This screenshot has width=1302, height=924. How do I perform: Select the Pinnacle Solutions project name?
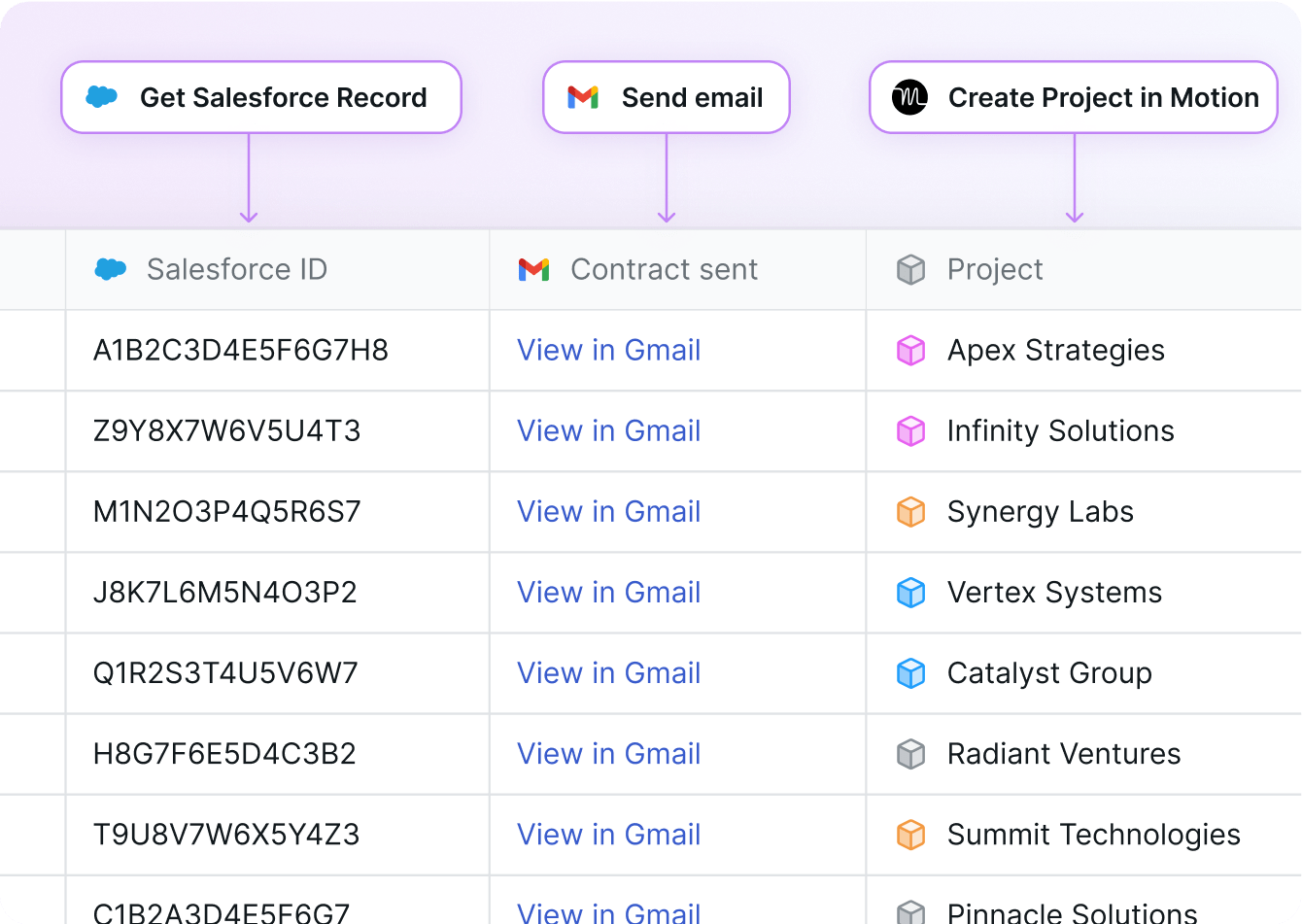tap(1073, 912)
